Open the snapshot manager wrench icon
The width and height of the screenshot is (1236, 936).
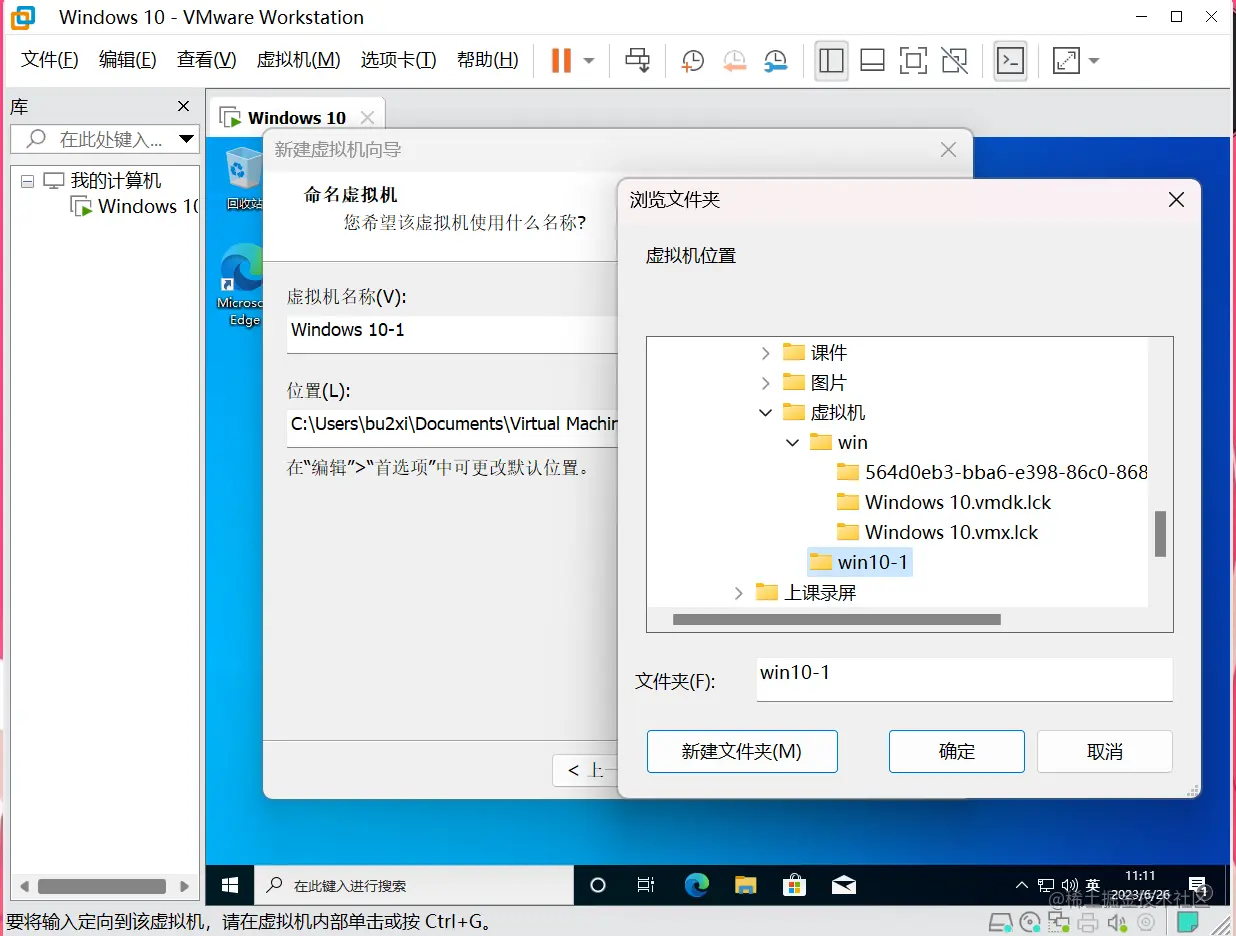click(775, 61)
